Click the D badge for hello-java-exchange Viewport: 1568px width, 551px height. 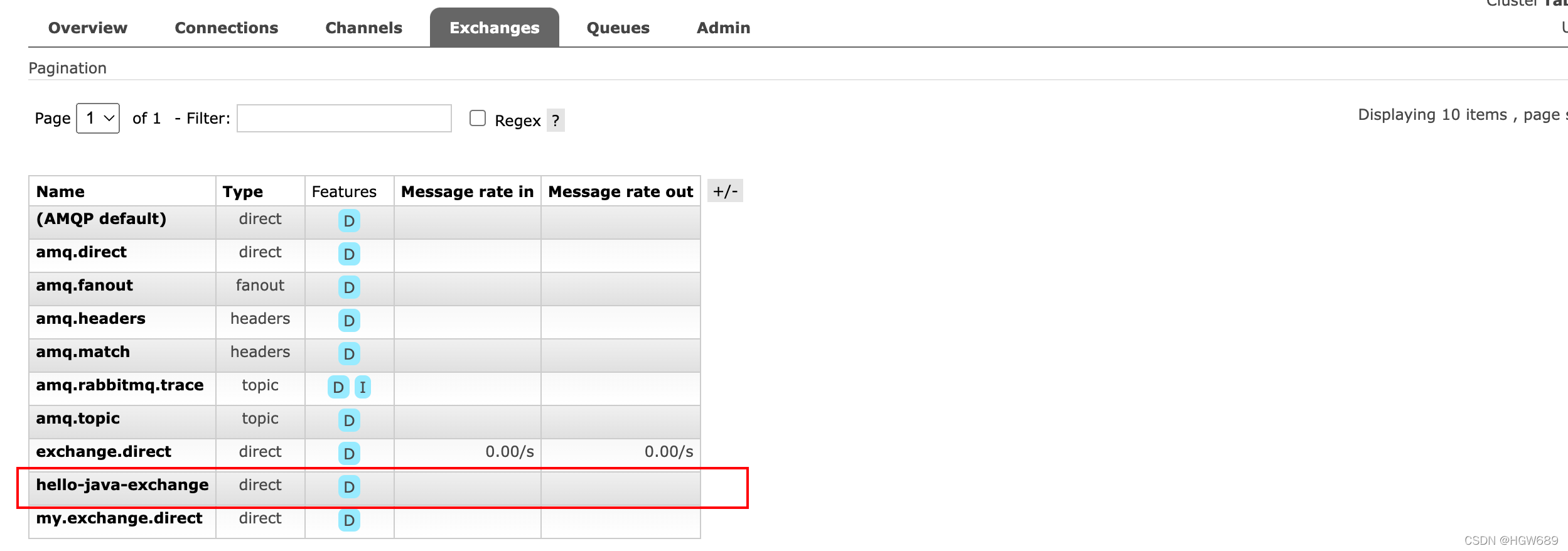[349, 487]
